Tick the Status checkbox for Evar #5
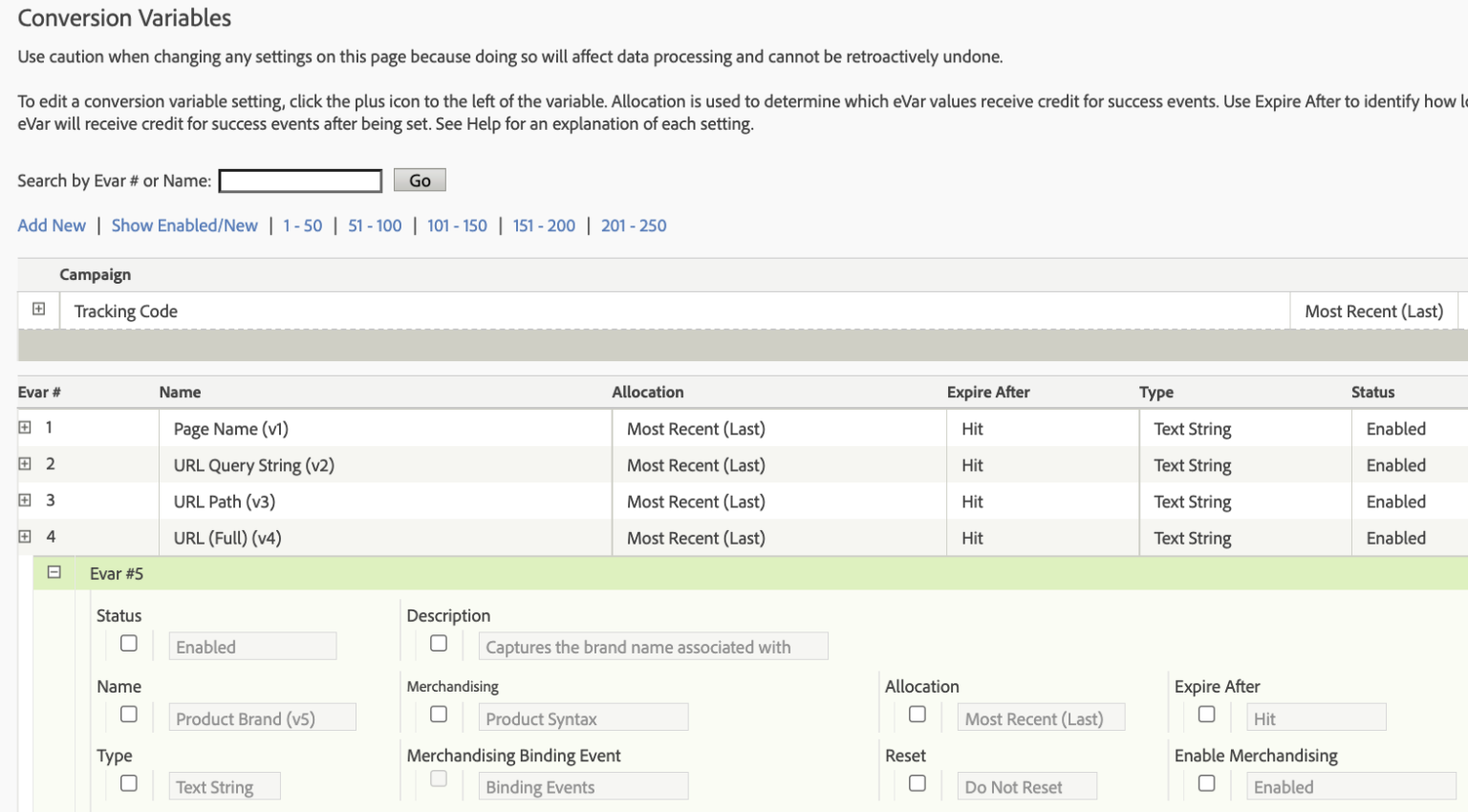Viewport: 1468px width, 812px height. coord(129,644)
